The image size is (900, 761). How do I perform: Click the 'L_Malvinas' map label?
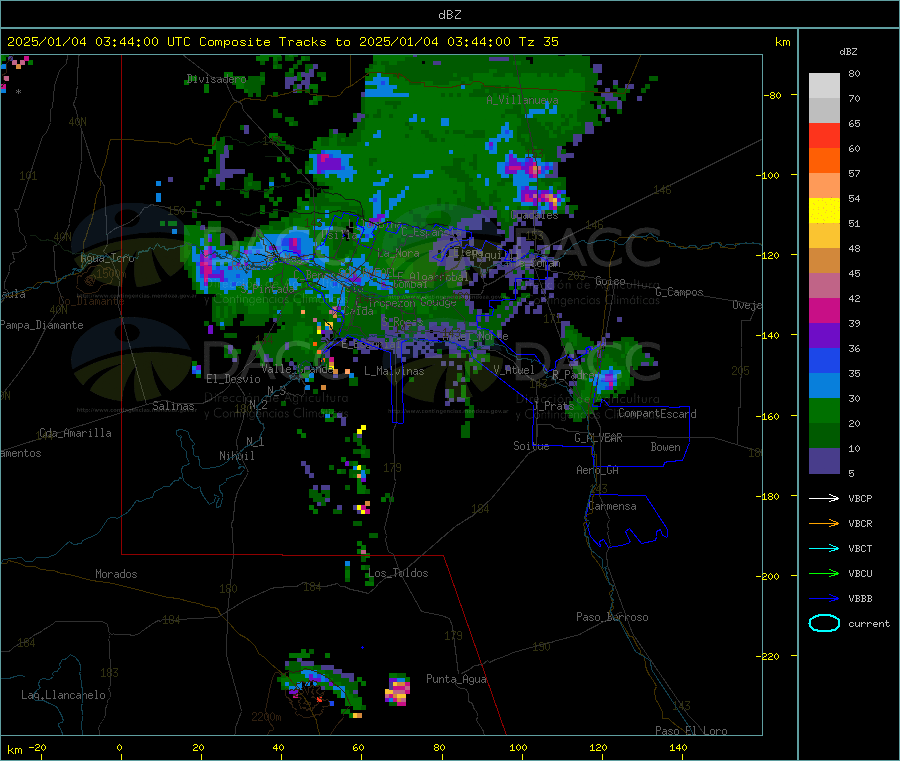pos(394,371)
